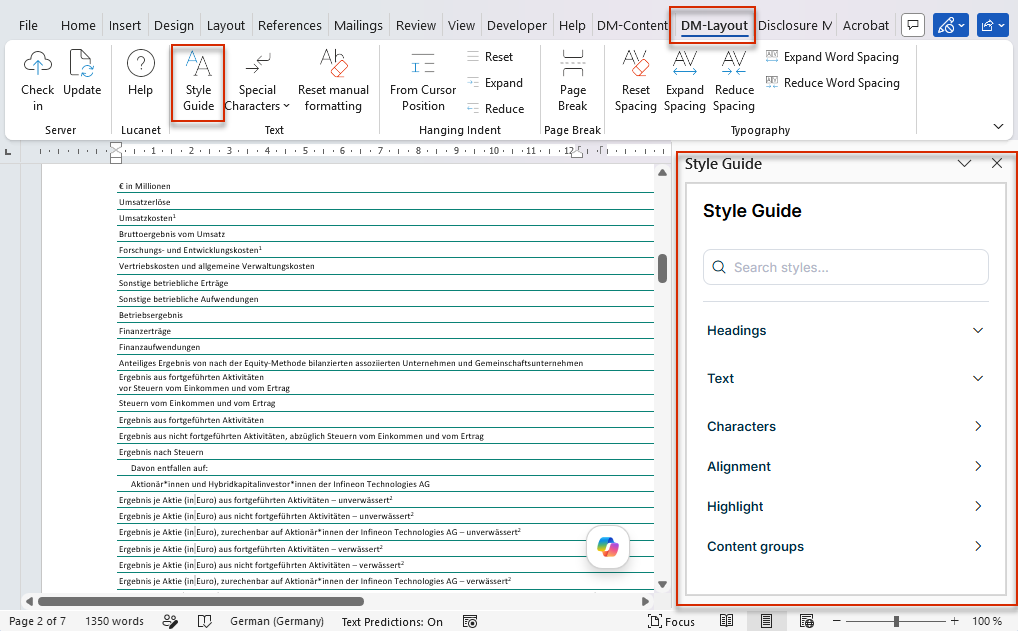Click Expand hanging indent
The width and height of the screenshot is (1018, 631).
pyautogui.click(x=495, y=82)
